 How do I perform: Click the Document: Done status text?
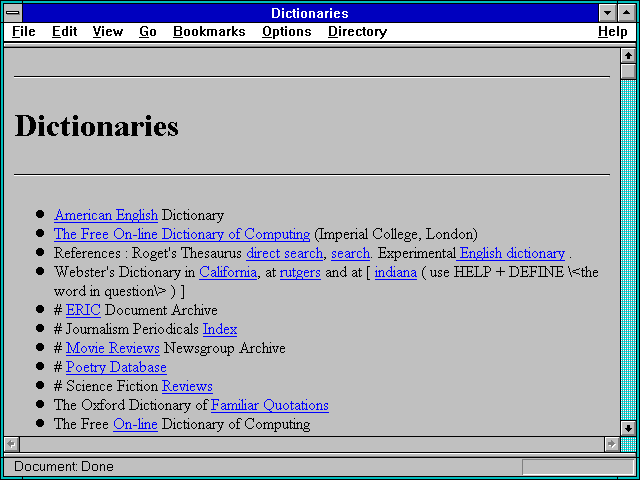click(64, 467)
